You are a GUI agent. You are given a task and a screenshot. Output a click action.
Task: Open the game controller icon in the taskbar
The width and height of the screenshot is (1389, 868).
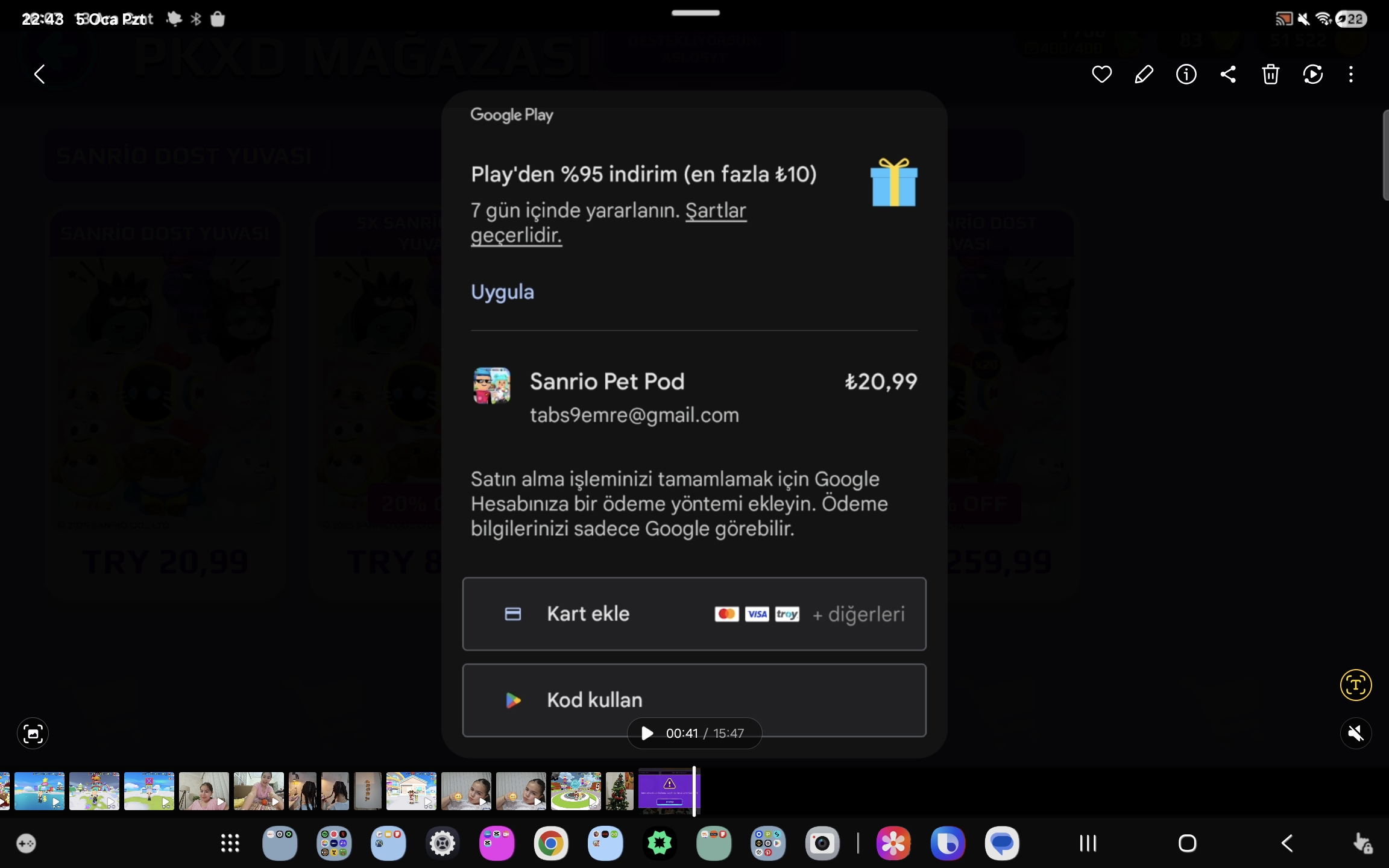point(27,843)
